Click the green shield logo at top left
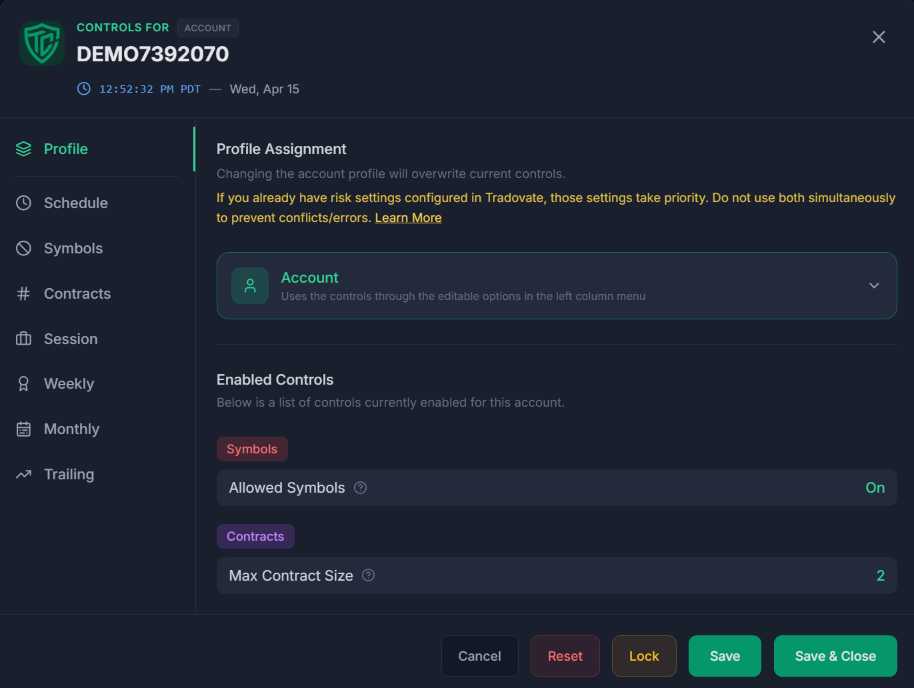 pyautogui.click(x=41, y=44)
